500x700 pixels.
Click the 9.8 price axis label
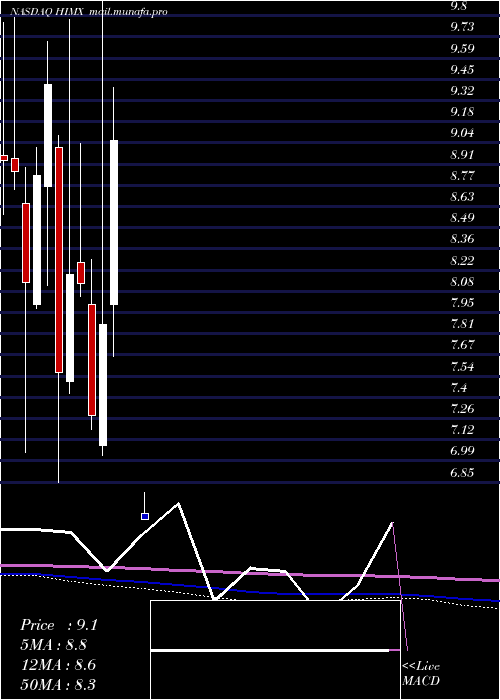point(459,6)
